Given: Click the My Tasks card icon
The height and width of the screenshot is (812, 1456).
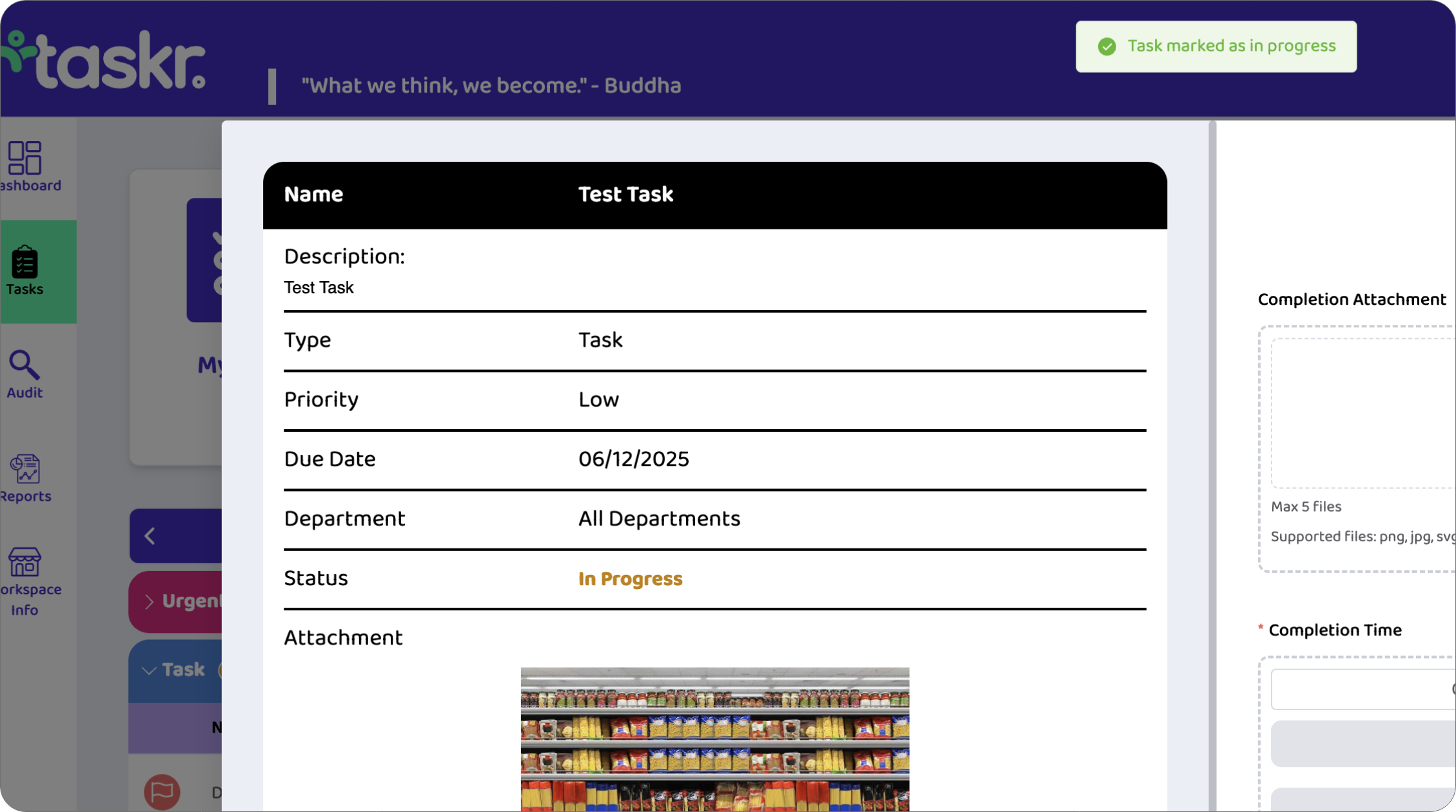Looking at the screenshot, I should tap(213, 261).
